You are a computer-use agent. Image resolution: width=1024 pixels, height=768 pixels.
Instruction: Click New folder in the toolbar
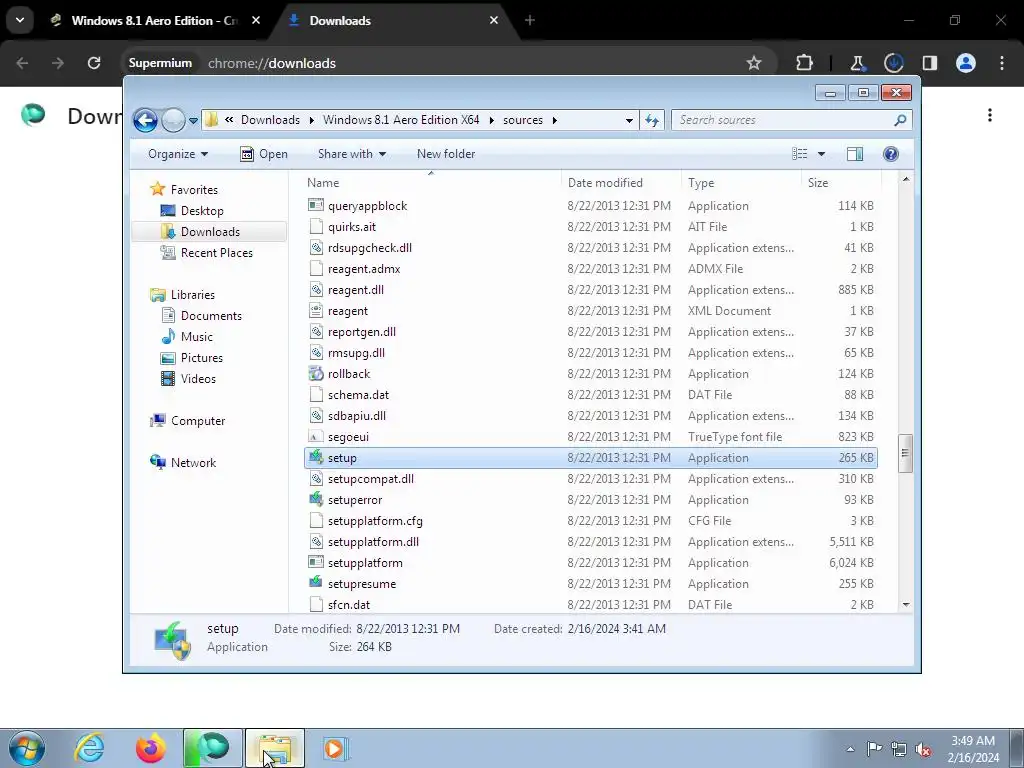(446, 154)
